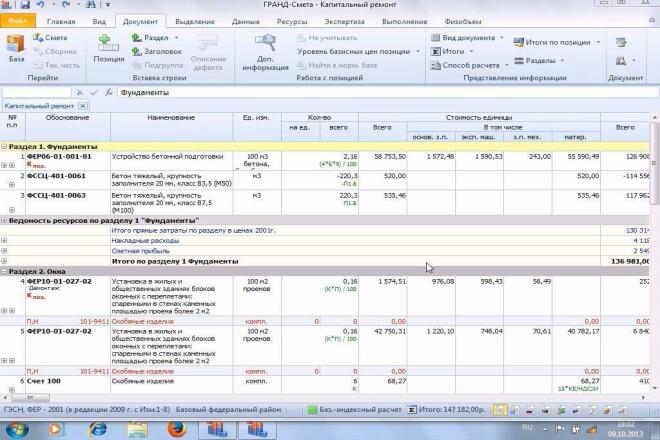Expand row ФССЦ-401-0061 details

coord(11,185)
